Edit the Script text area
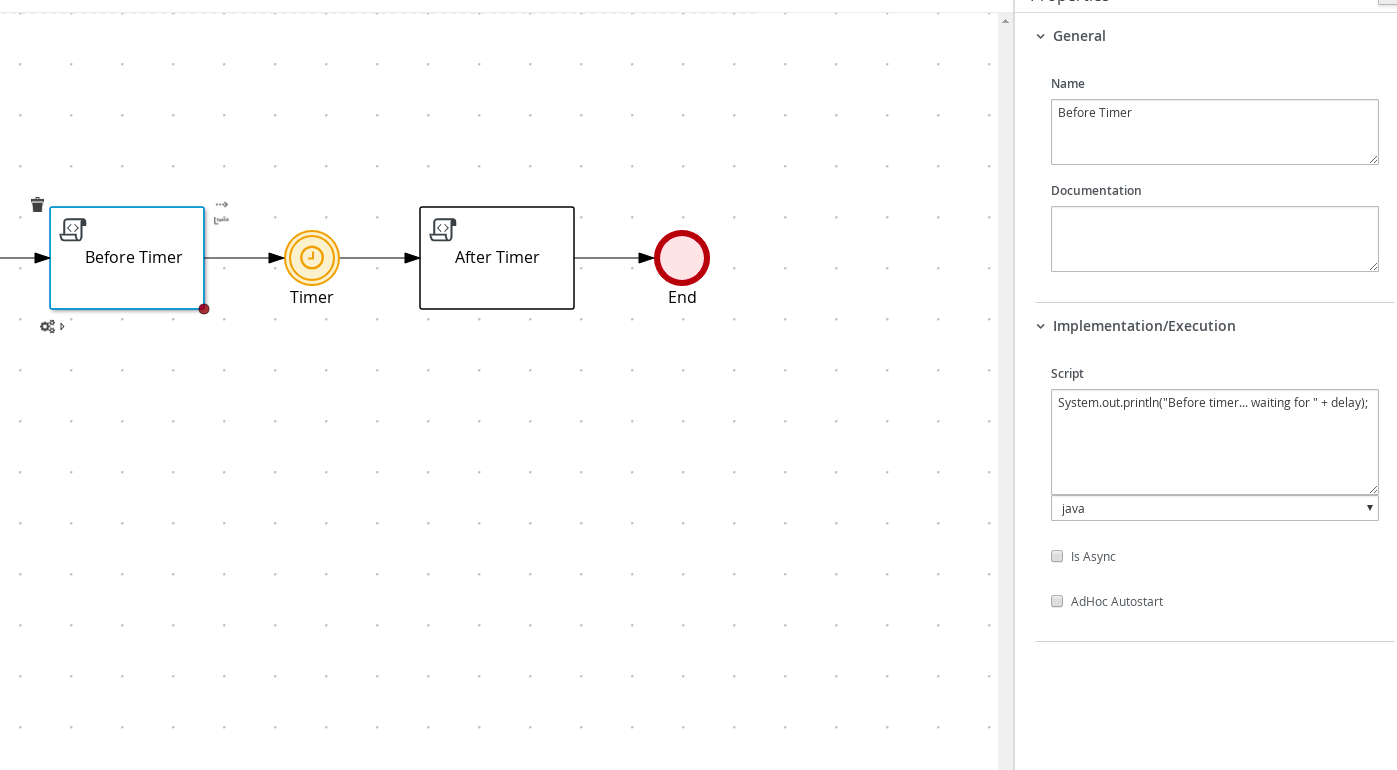Screen dimensions: 1397x770 point(1215,442)
